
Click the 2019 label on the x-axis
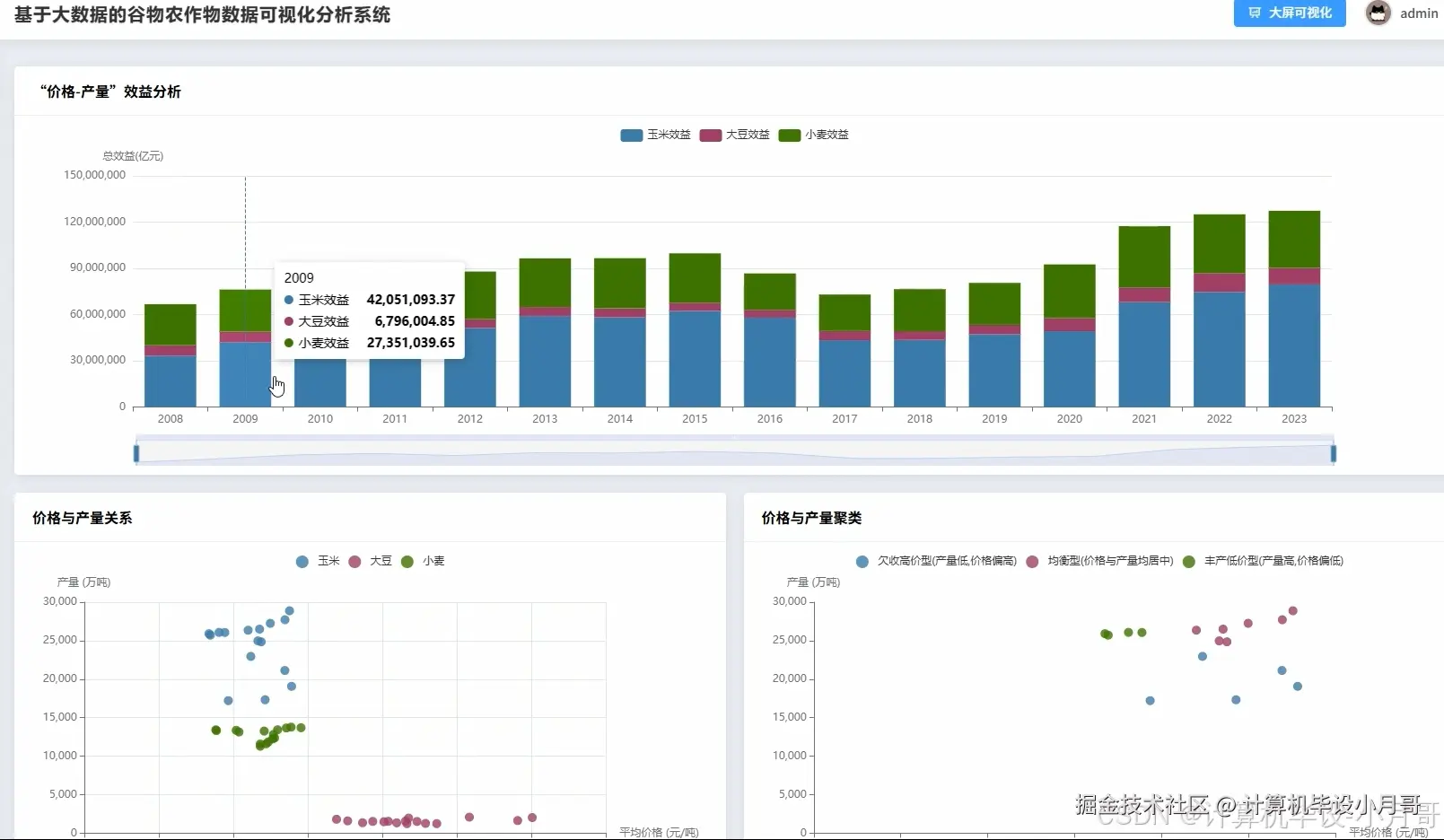point(994,419)
